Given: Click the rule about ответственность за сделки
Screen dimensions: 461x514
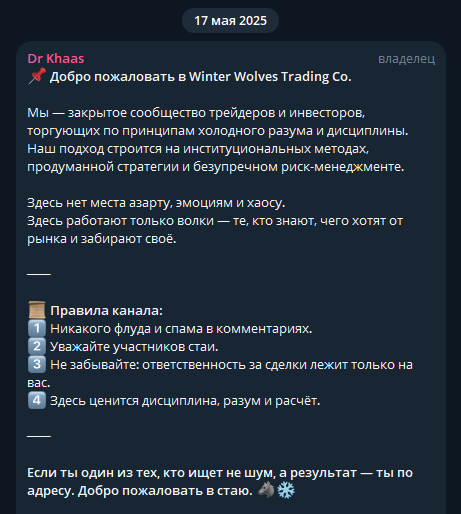Looking at the screenshot, I should point(220,374).
